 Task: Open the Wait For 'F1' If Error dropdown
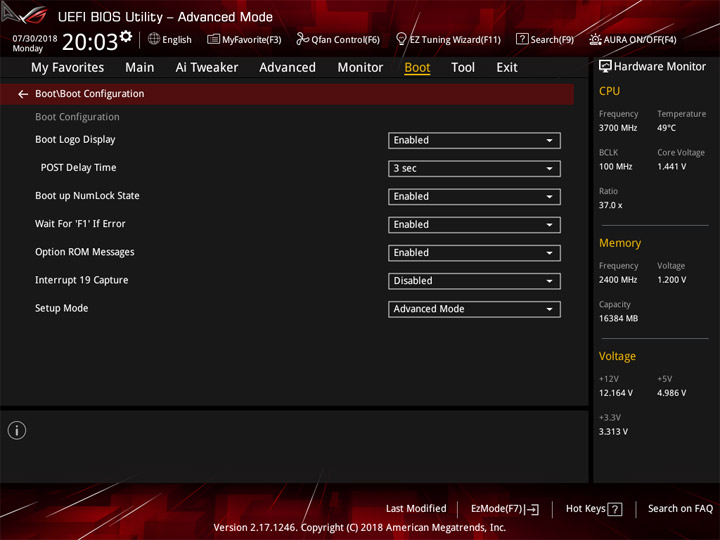pos(474,225)
